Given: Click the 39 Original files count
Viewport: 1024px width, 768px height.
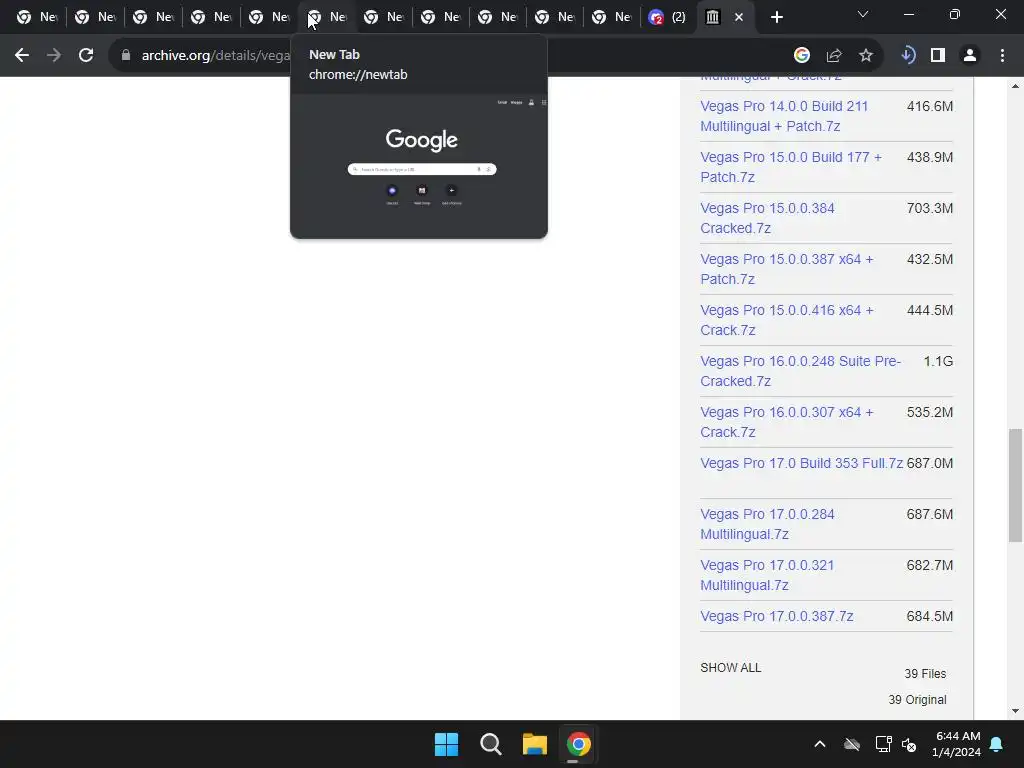Looking at the screenshot, I should [917, 699].
